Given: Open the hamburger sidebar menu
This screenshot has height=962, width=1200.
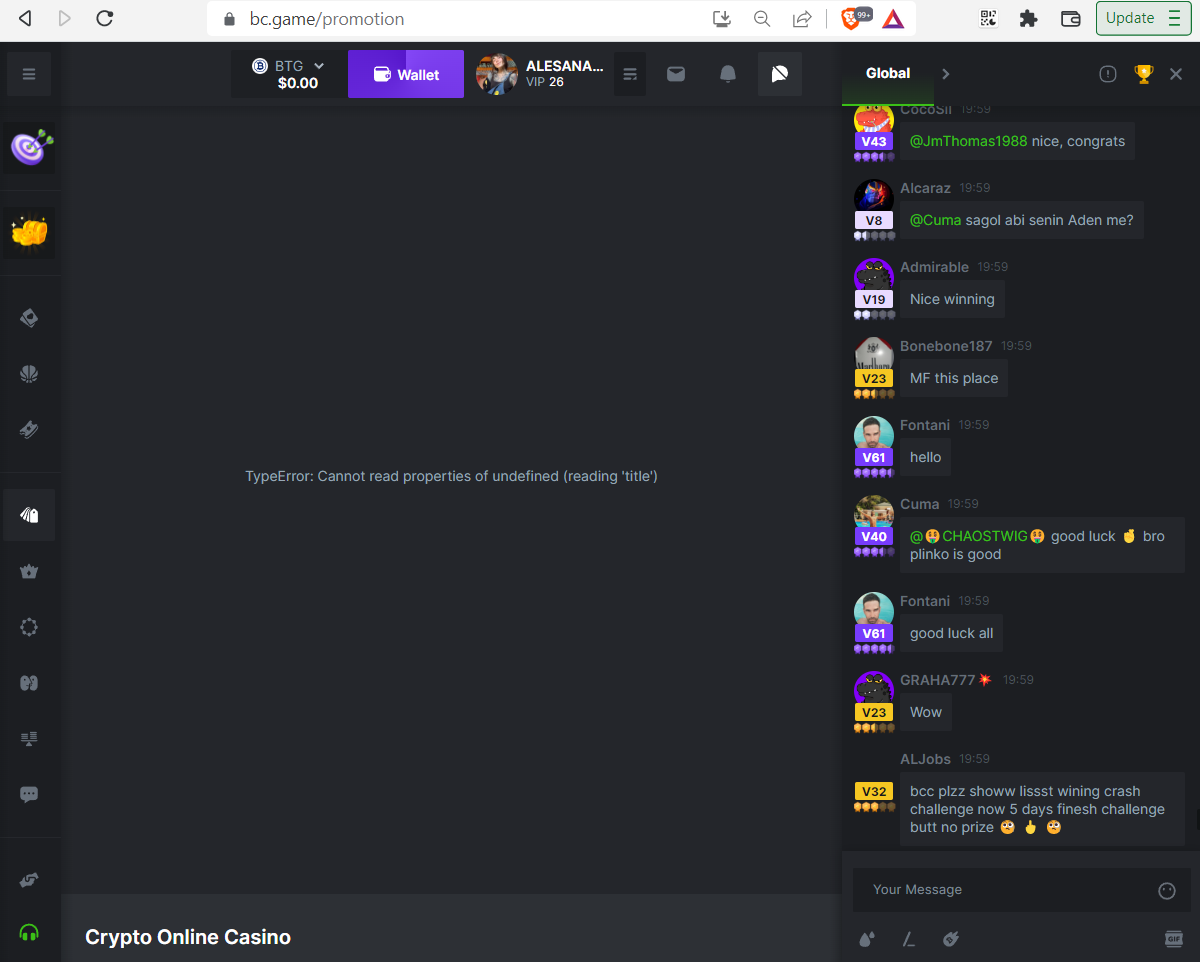Looking at the screenshot, I should click(28, 74).
